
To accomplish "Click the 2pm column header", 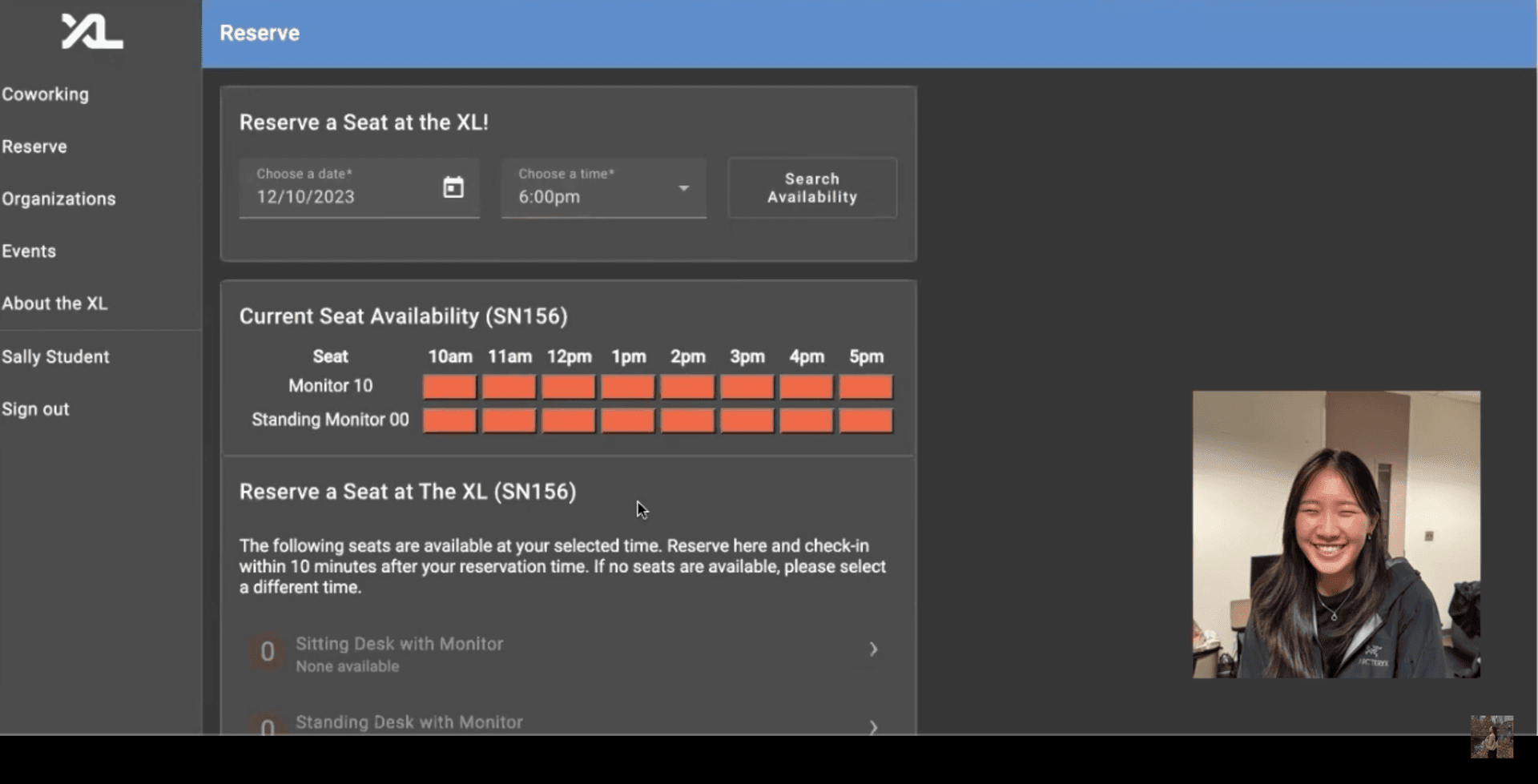I will pyautogui.click(x=687, y=356).
